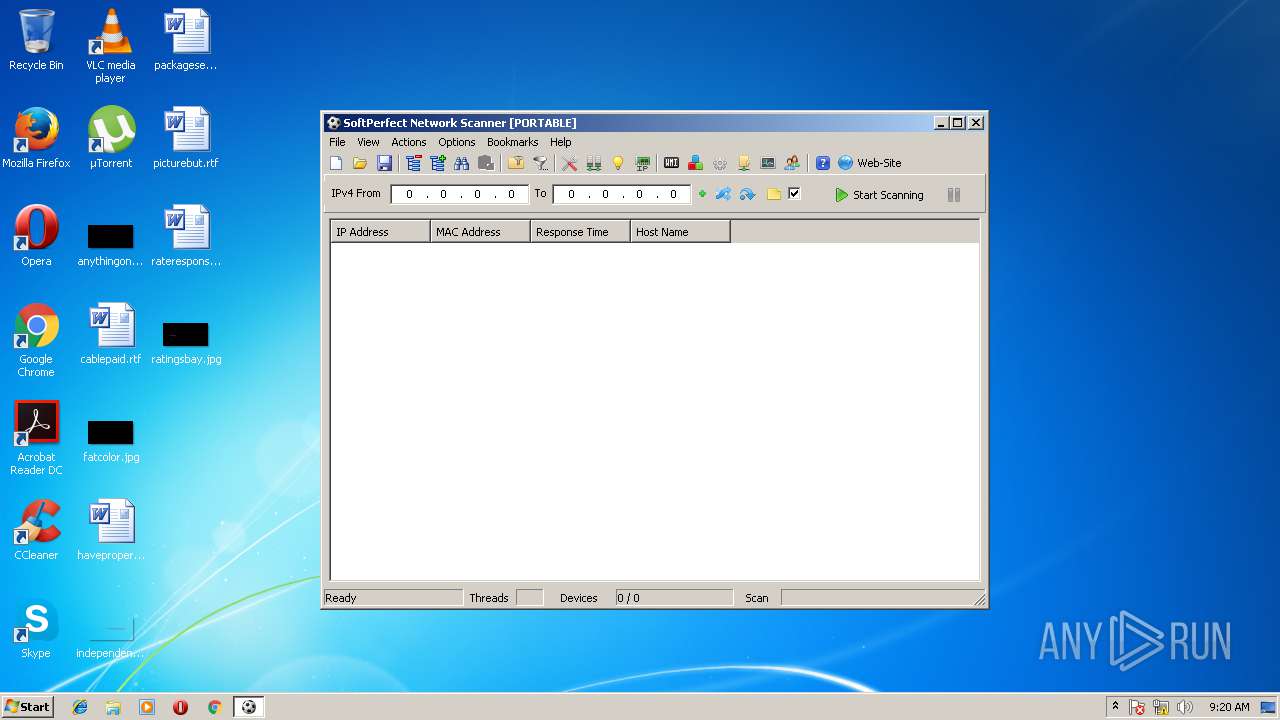This screenshot has height=720, width=1280.
Task: Click the volume speaker tray icon
Action: [1185, 707]
